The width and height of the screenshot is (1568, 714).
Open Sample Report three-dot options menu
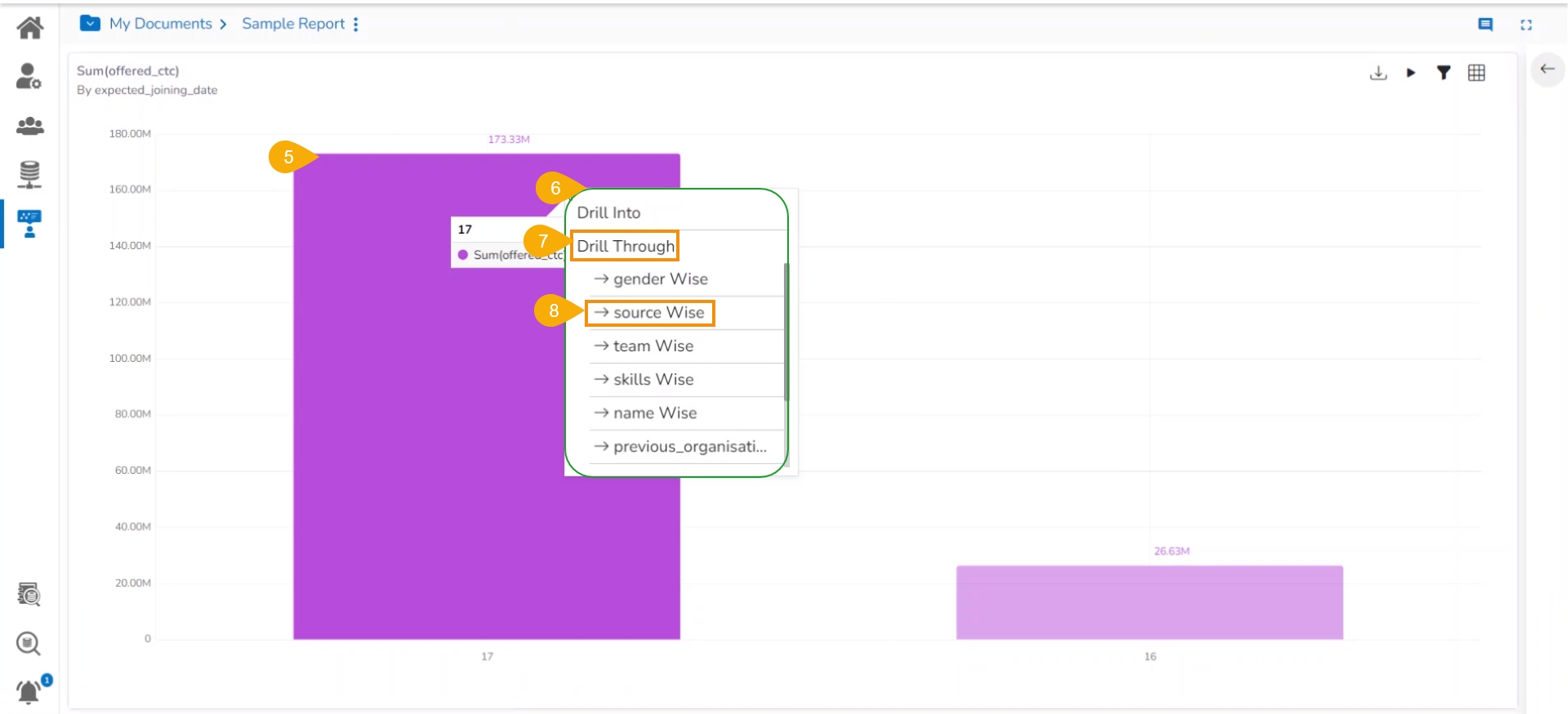[x=356, y=25]
